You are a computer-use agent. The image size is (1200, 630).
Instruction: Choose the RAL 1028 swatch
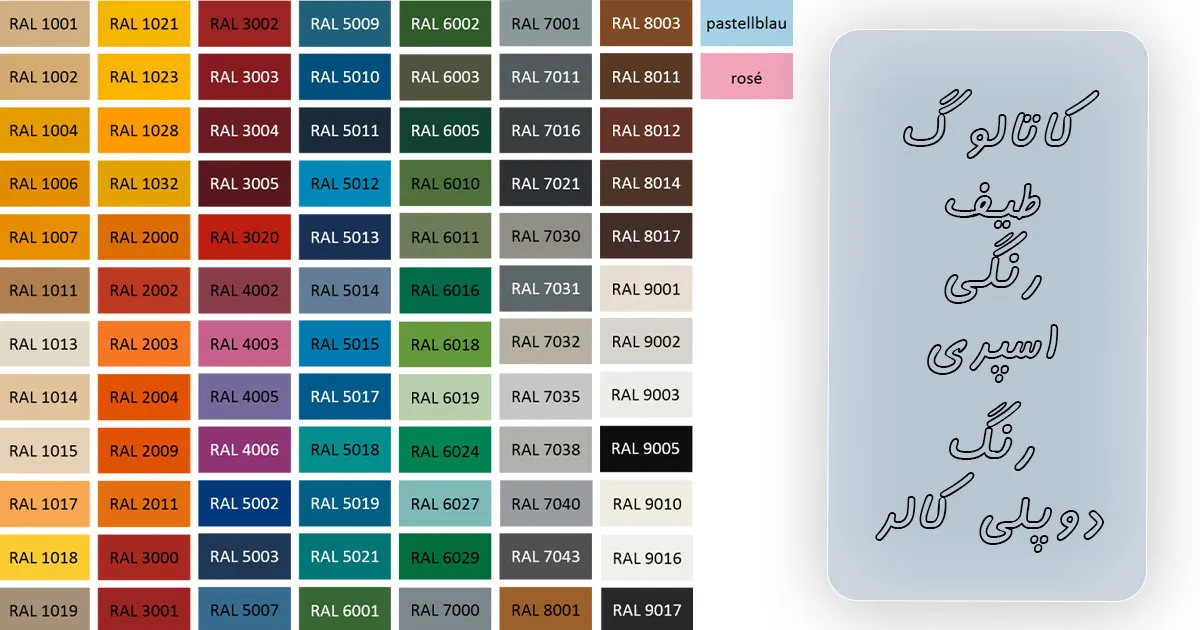144,130
